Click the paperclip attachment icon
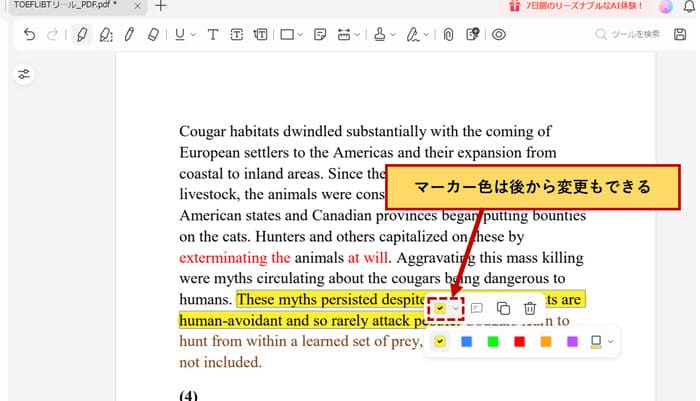 [x=449, y=35]
